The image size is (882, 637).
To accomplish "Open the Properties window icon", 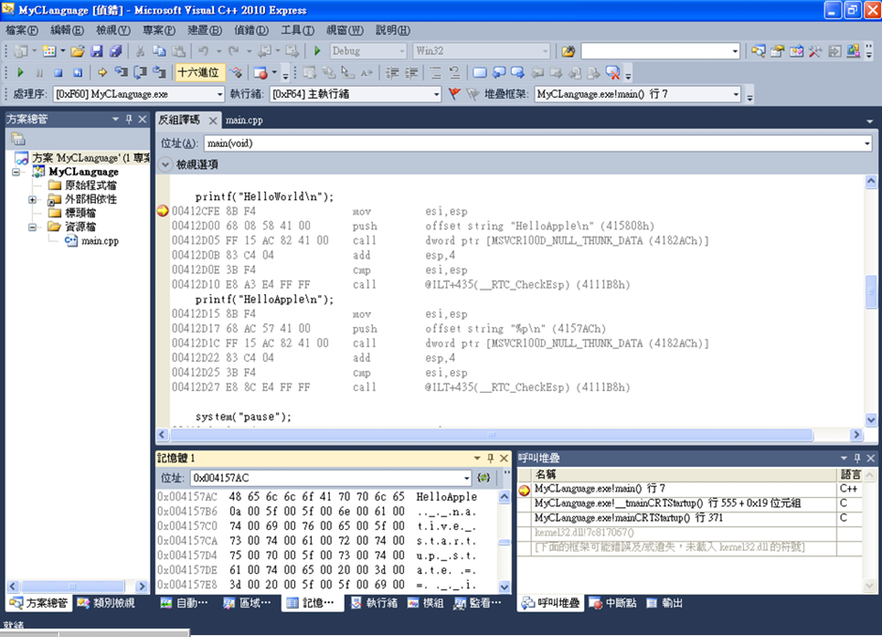I will [777, 51].
